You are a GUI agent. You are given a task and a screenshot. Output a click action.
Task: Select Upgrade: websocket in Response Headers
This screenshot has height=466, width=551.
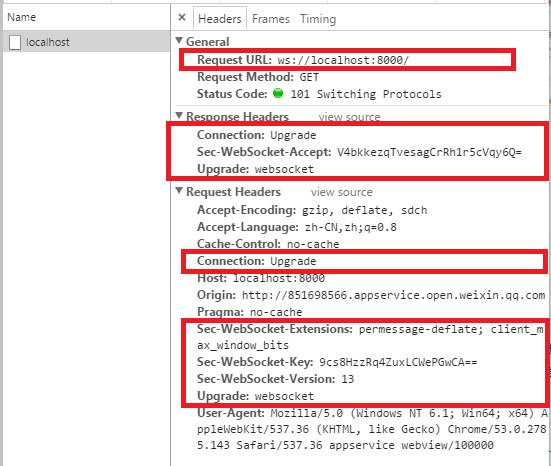tap(255, 169)
